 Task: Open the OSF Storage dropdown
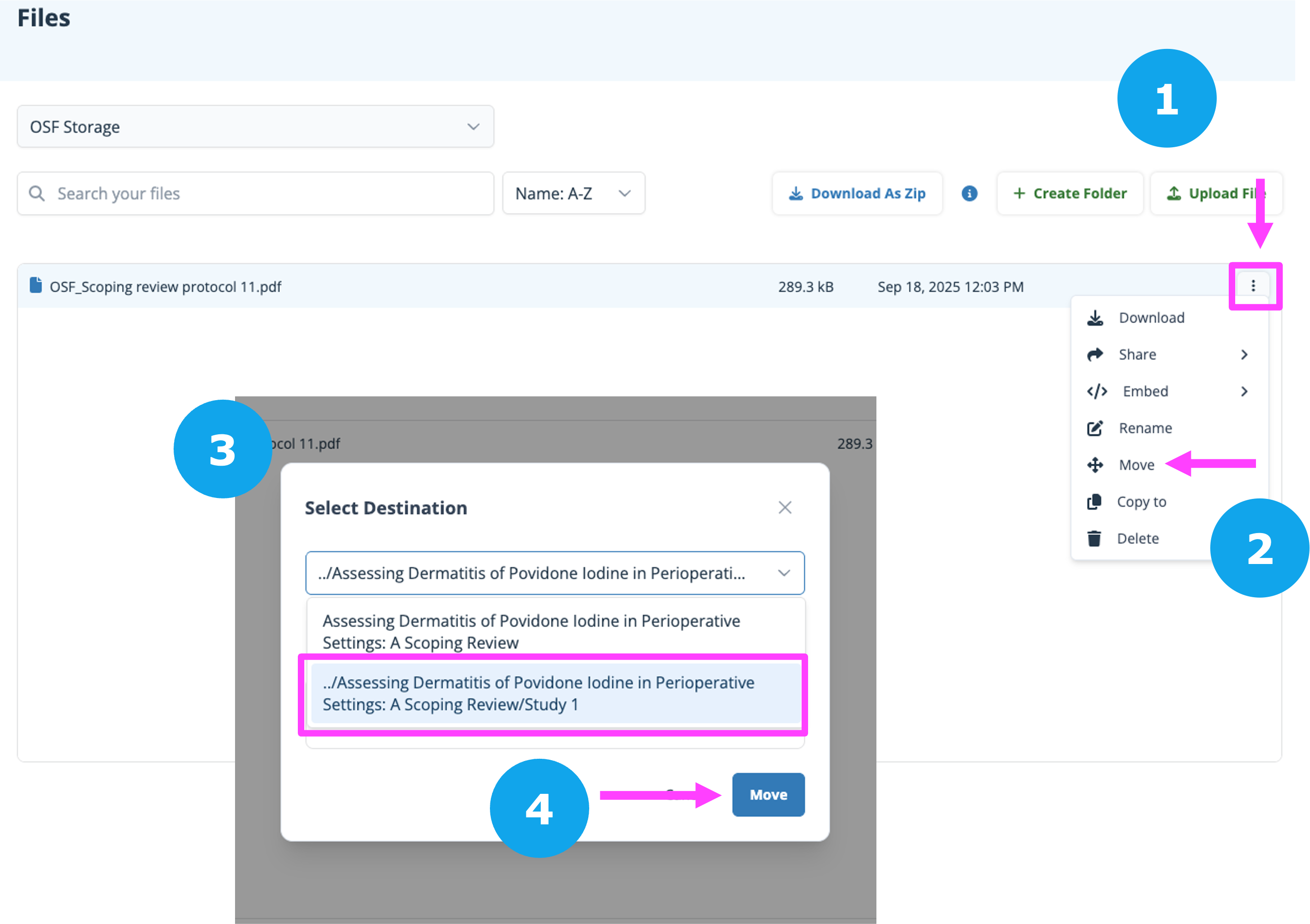pos(255,126)
